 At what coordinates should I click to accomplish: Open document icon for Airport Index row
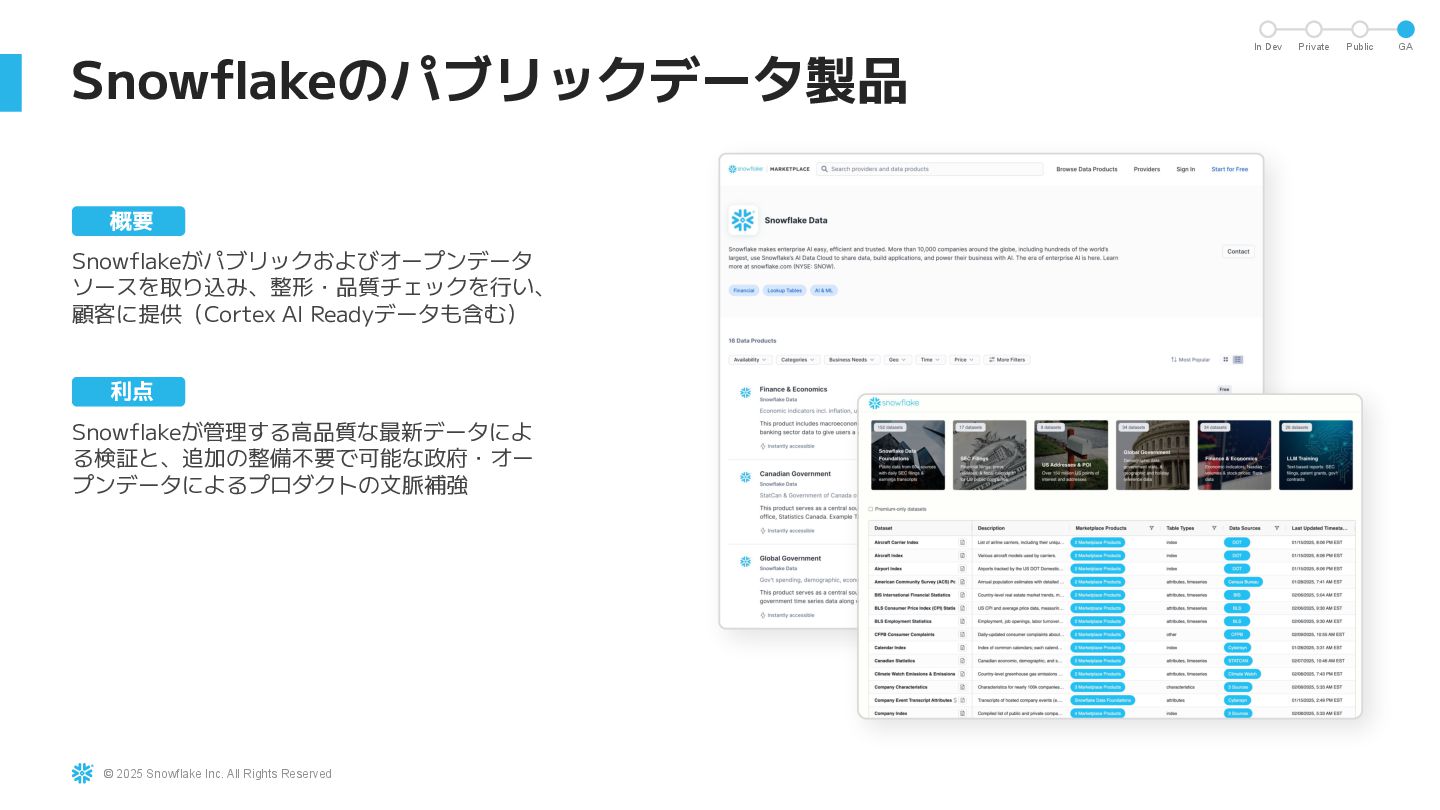[x=963, y=568]
